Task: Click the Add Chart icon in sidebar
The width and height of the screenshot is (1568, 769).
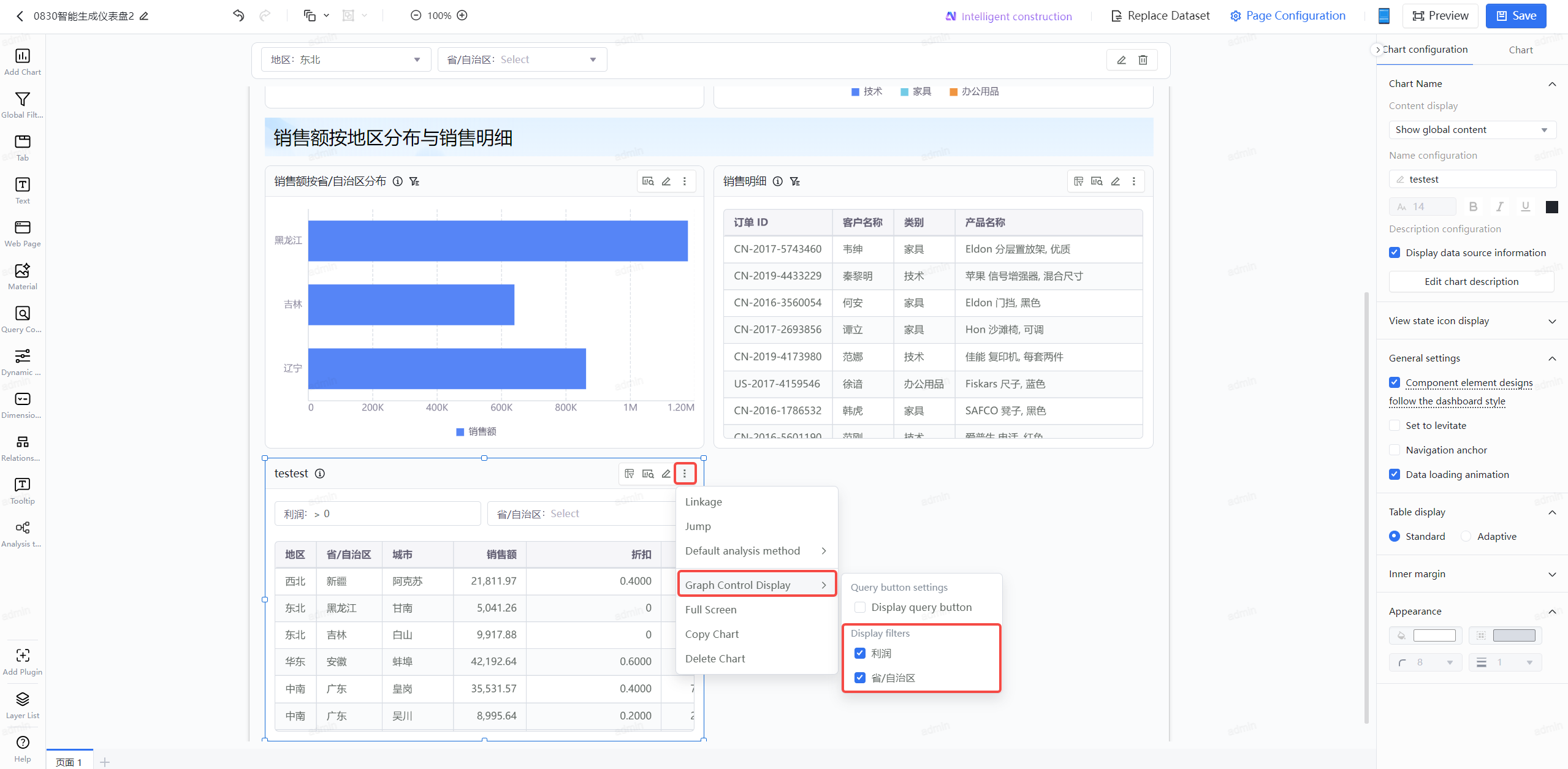Action: (x=23, y=56)
